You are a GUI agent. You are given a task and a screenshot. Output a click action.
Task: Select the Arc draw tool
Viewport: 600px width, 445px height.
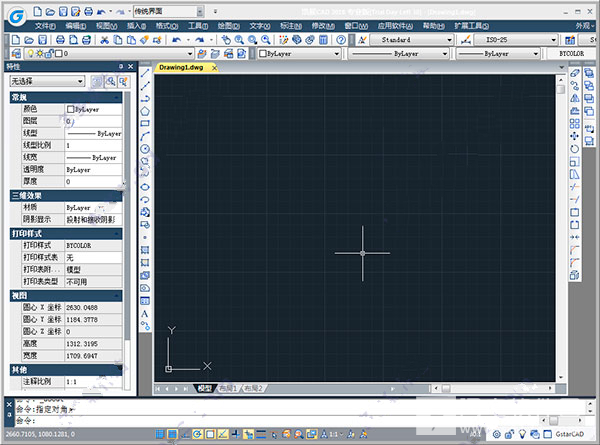tap(145, 136)
